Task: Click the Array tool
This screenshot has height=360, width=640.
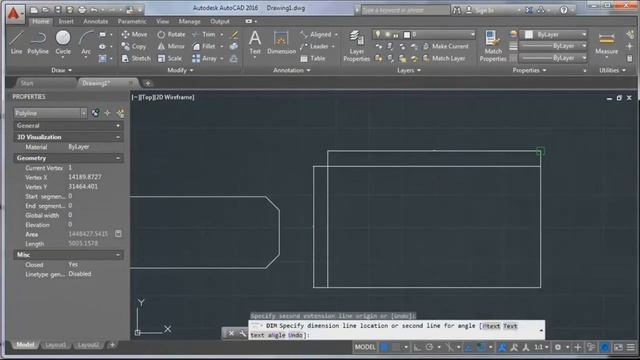Action: tap(204, 58)
